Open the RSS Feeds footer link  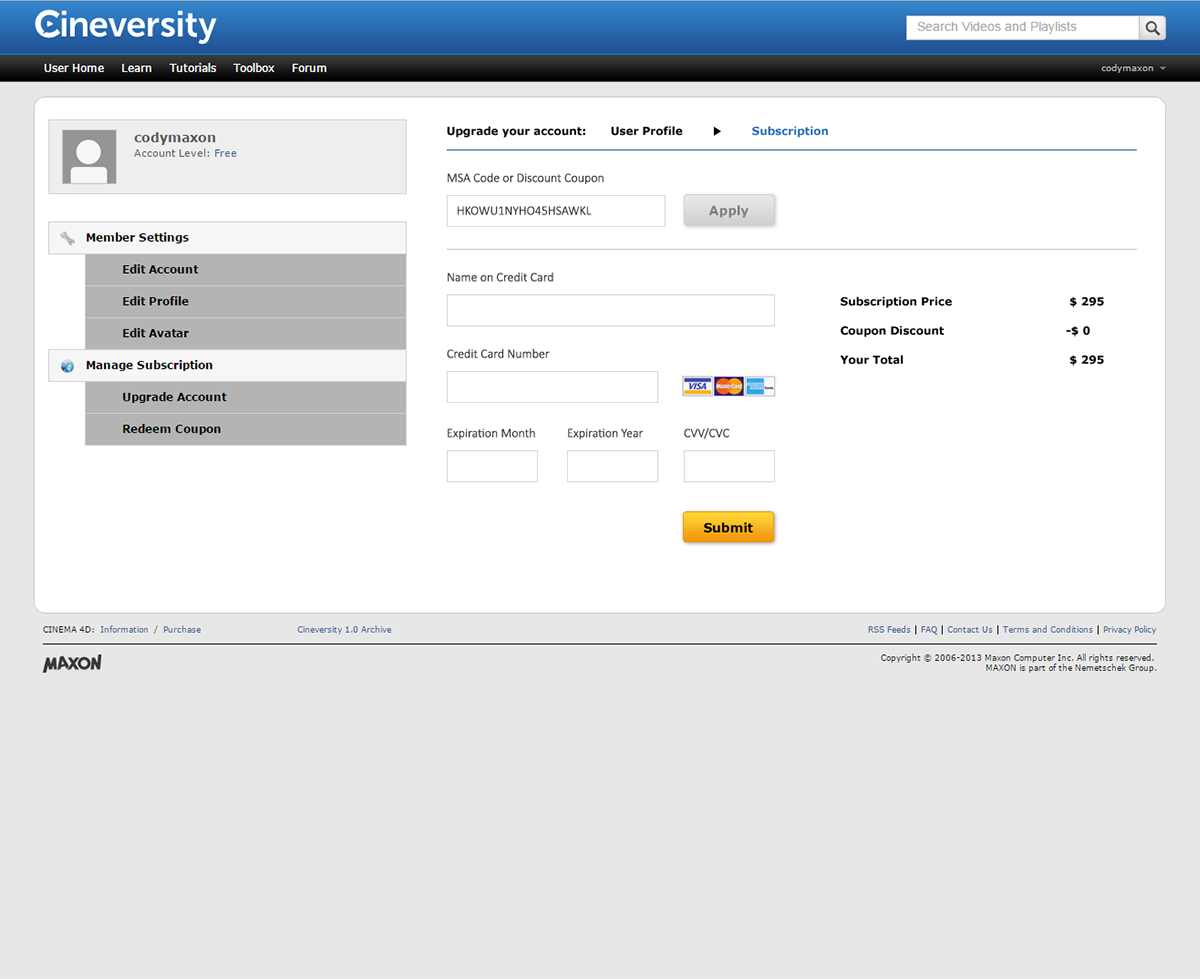(889, 630)
